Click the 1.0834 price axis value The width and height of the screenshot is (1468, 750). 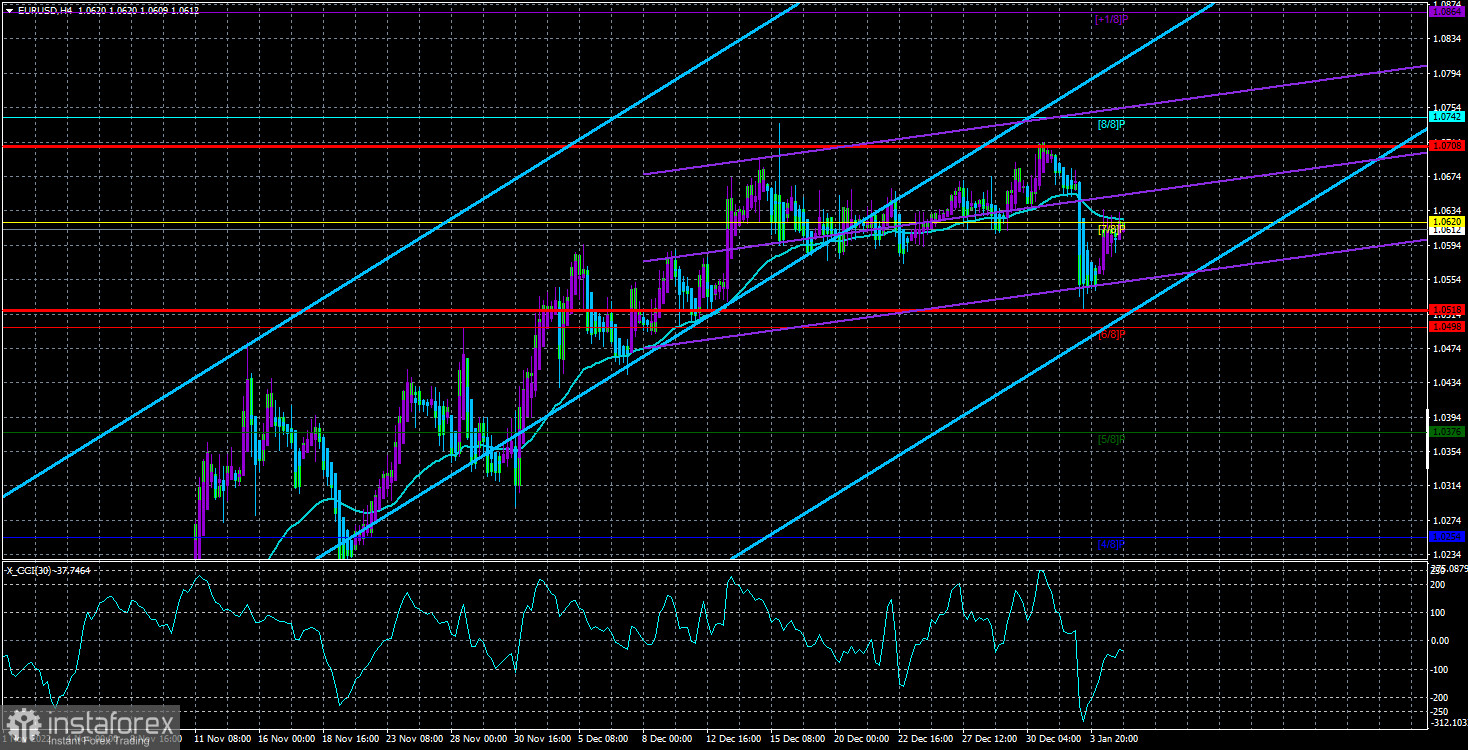pos(1447,39)
